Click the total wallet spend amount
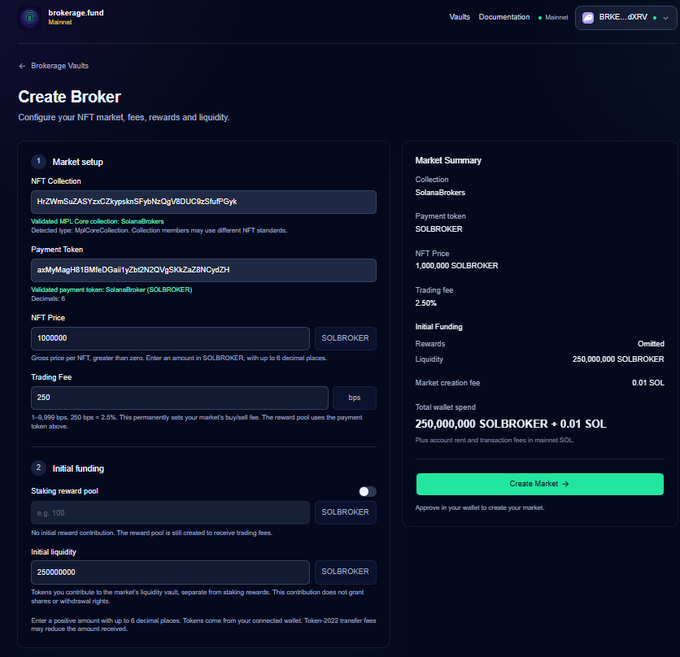 511,424
